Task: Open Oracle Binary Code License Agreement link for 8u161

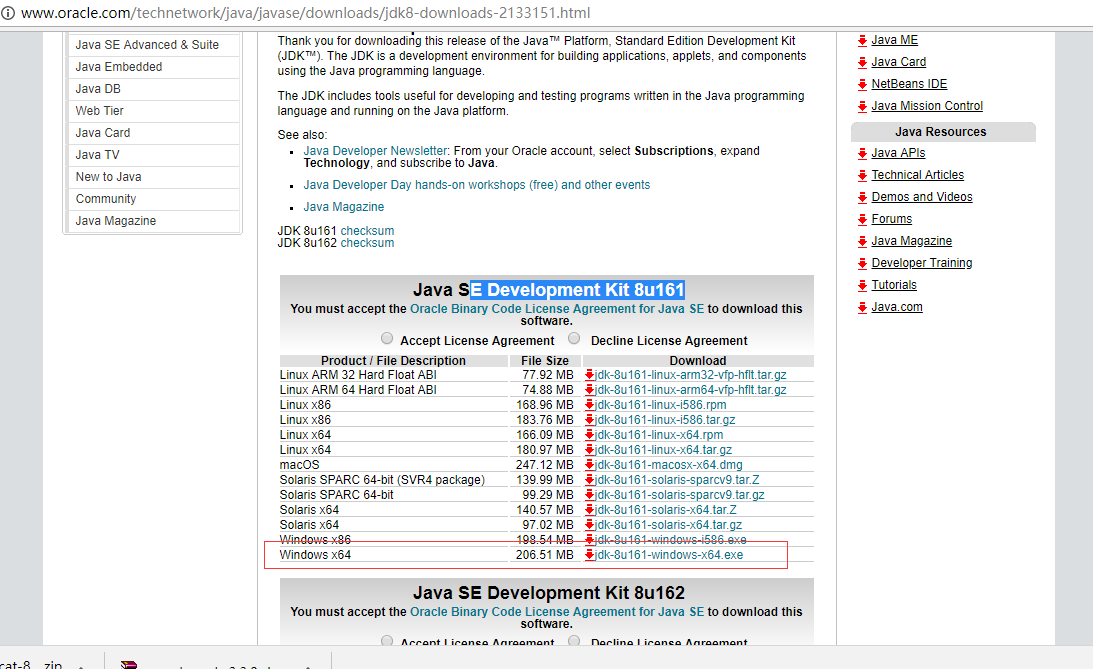Action: tap(557, 309)
